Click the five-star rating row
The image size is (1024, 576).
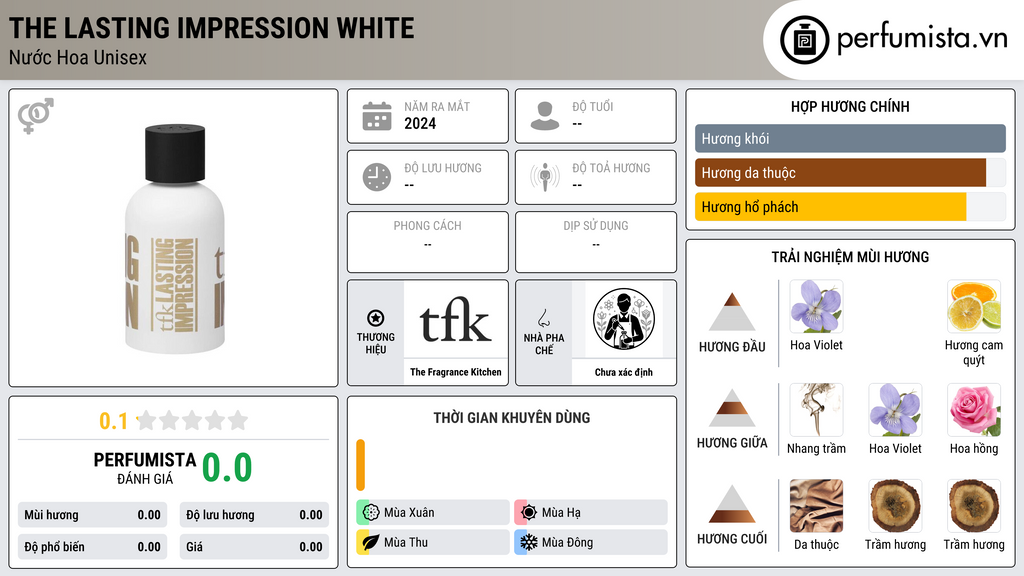click(x=192, y=420)
